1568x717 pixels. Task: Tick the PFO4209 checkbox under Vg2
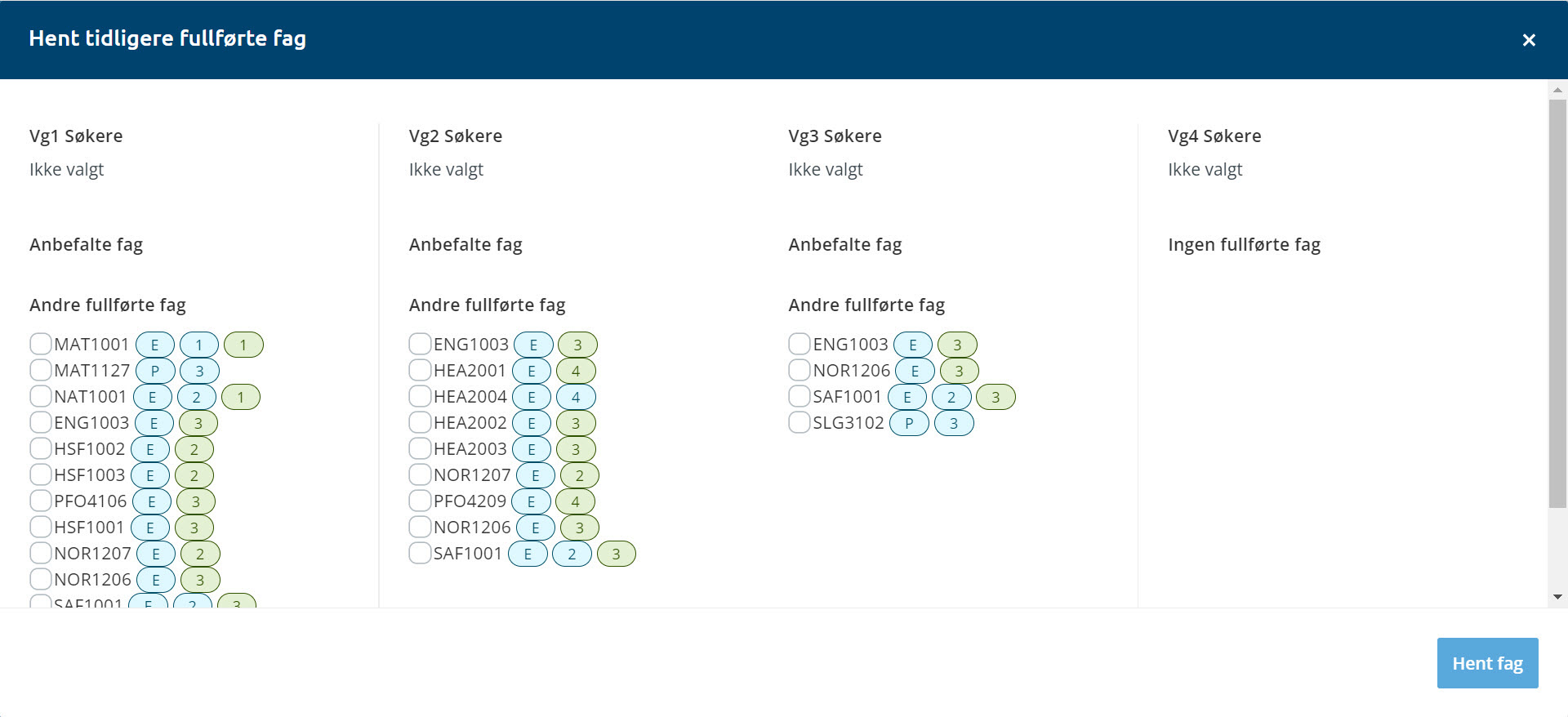[420, 501]
